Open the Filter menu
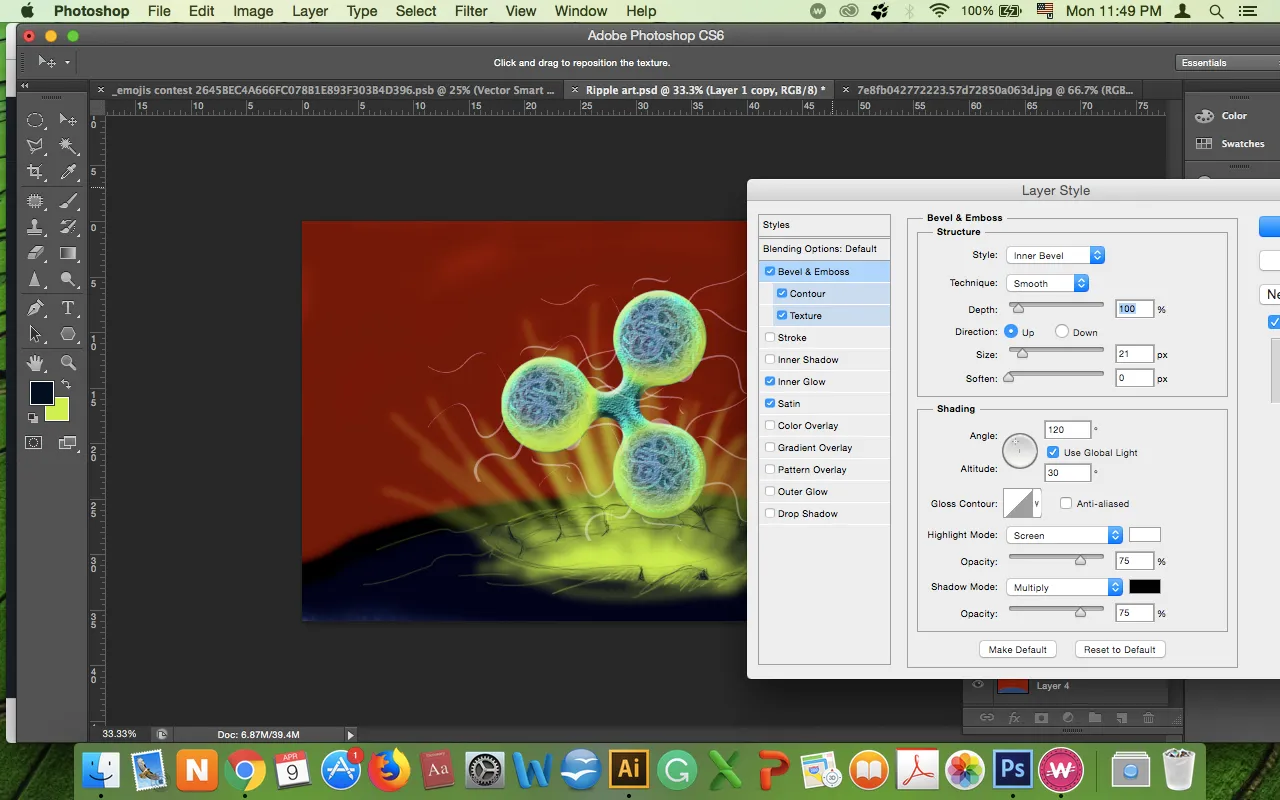Viewport: 1280px width, 800px height. (471, 11)
